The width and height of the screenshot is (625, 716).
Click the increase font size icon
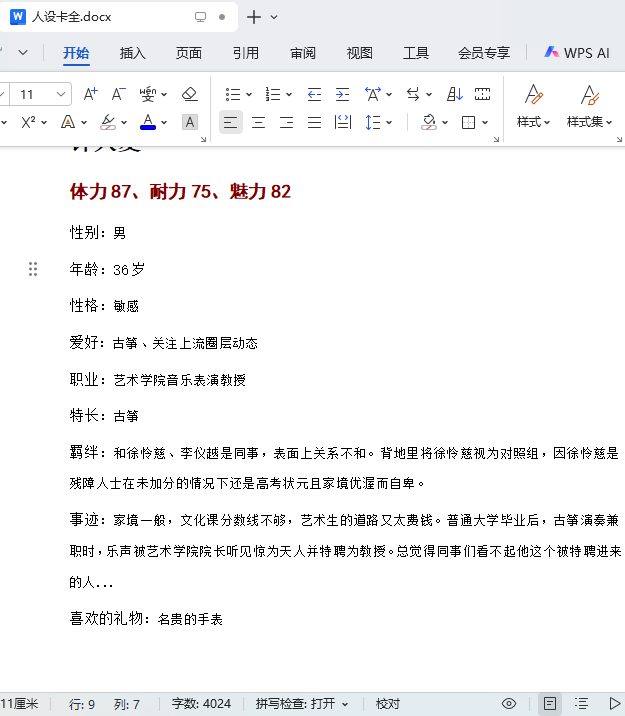pyautogui.click(x=90, y=94)
